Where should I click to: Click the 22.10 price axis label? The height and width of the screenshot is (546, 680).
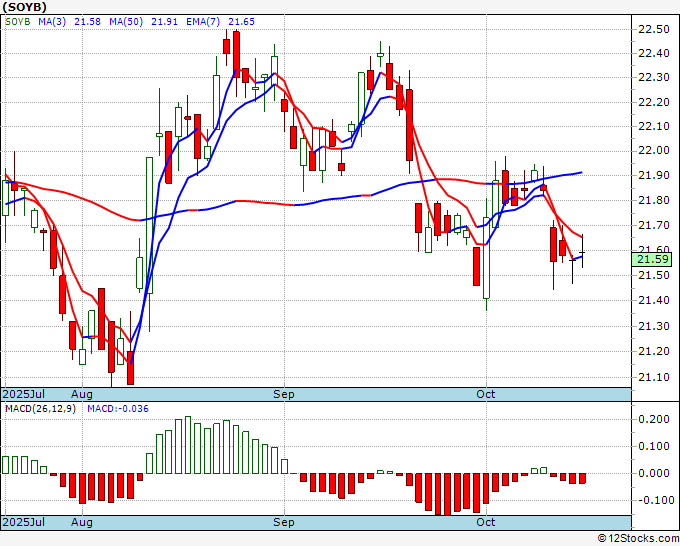654,127
